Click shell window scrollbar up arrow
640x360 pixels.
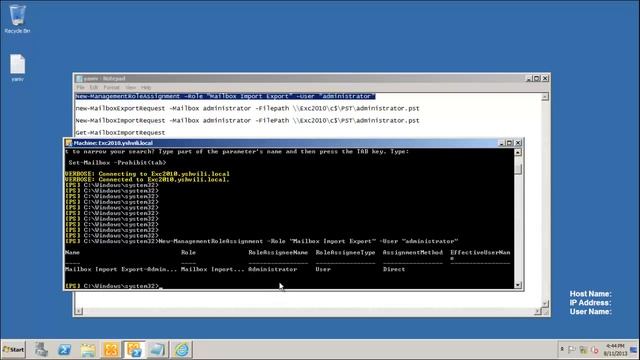(x=518, y=152)
